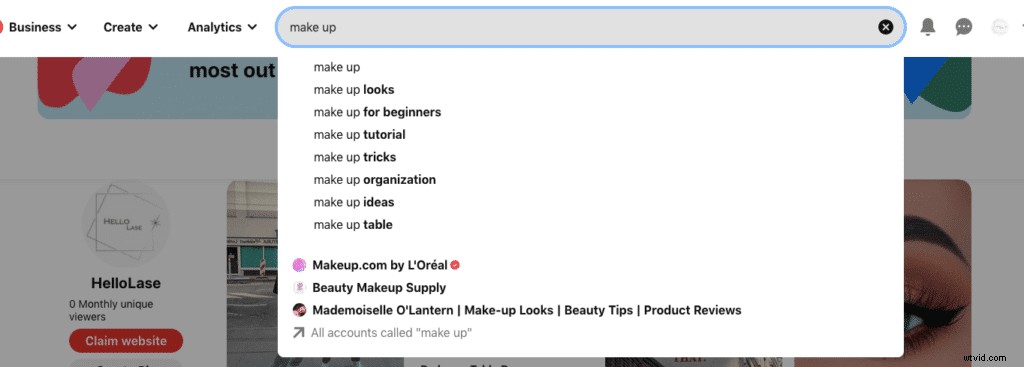This screenshot has height=367, width=1024.
Task: Clear the search box with the X icon
Action: tap(885, 27)
